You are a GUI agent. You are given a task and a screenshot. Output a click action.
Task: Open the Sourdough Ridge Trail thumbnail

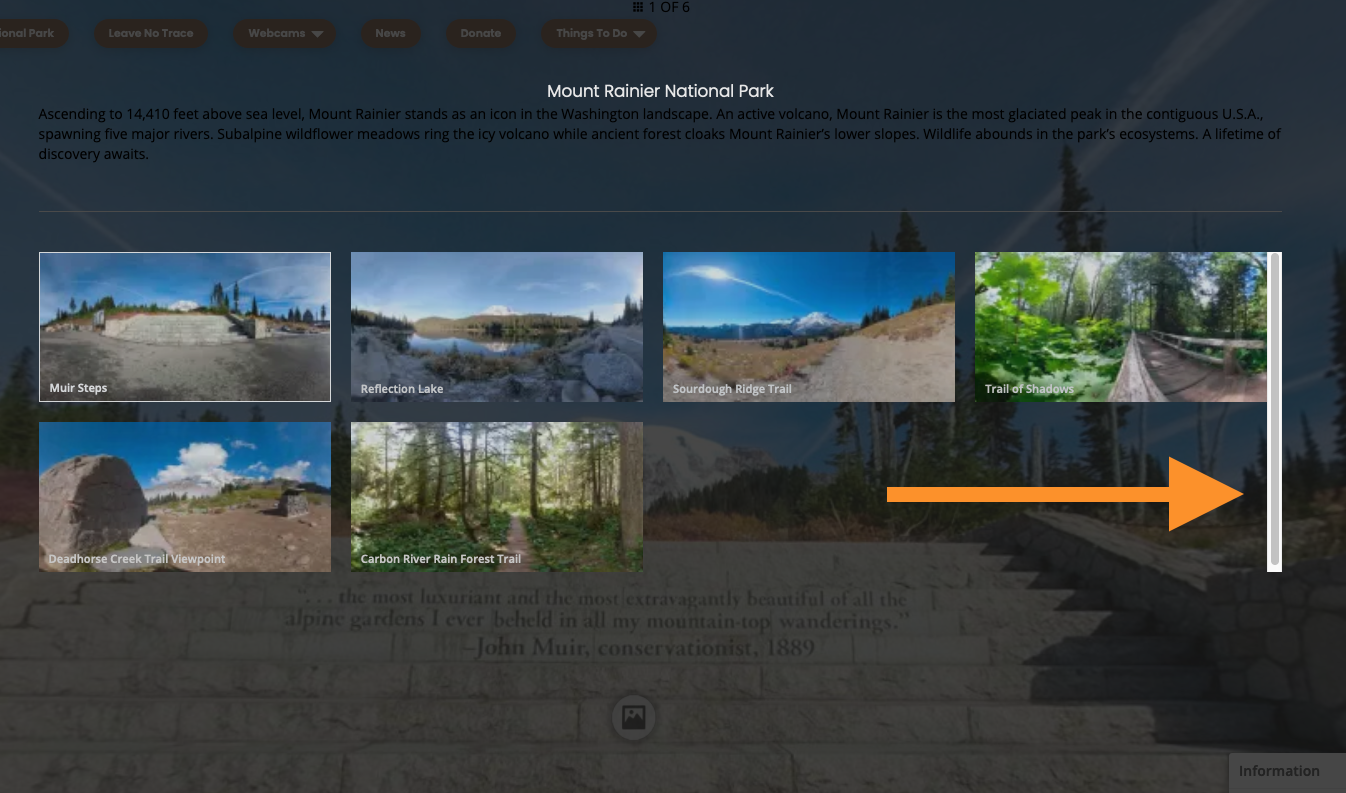809,327
